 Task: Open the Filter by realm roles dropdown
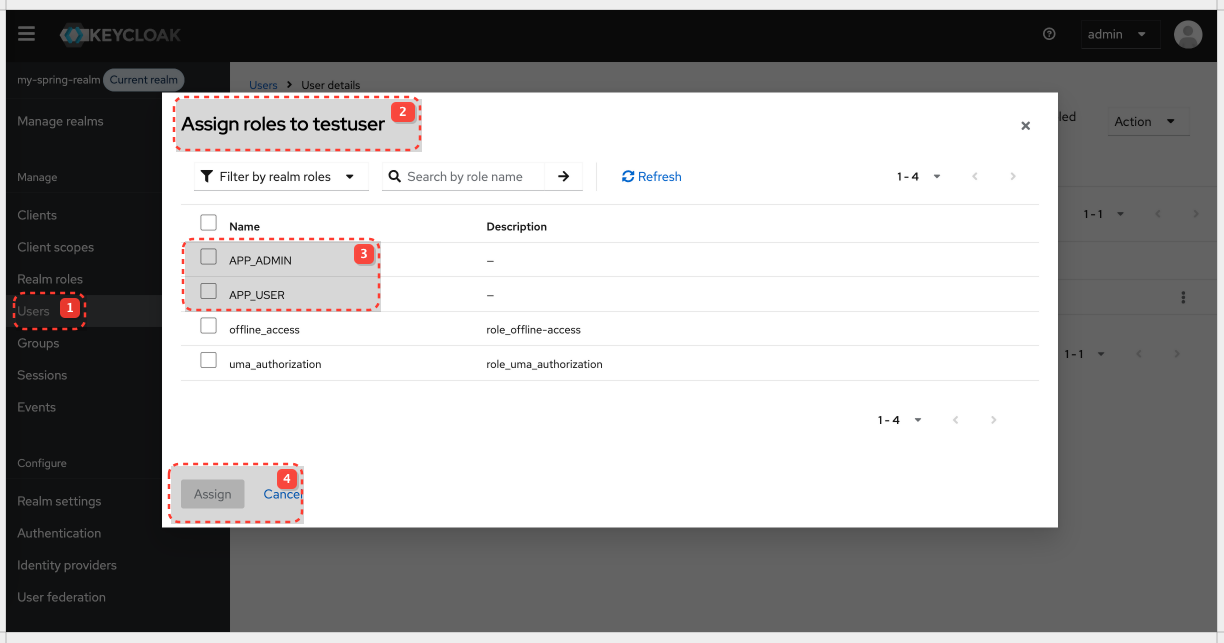pyautogui.click(x=281, y=176)
